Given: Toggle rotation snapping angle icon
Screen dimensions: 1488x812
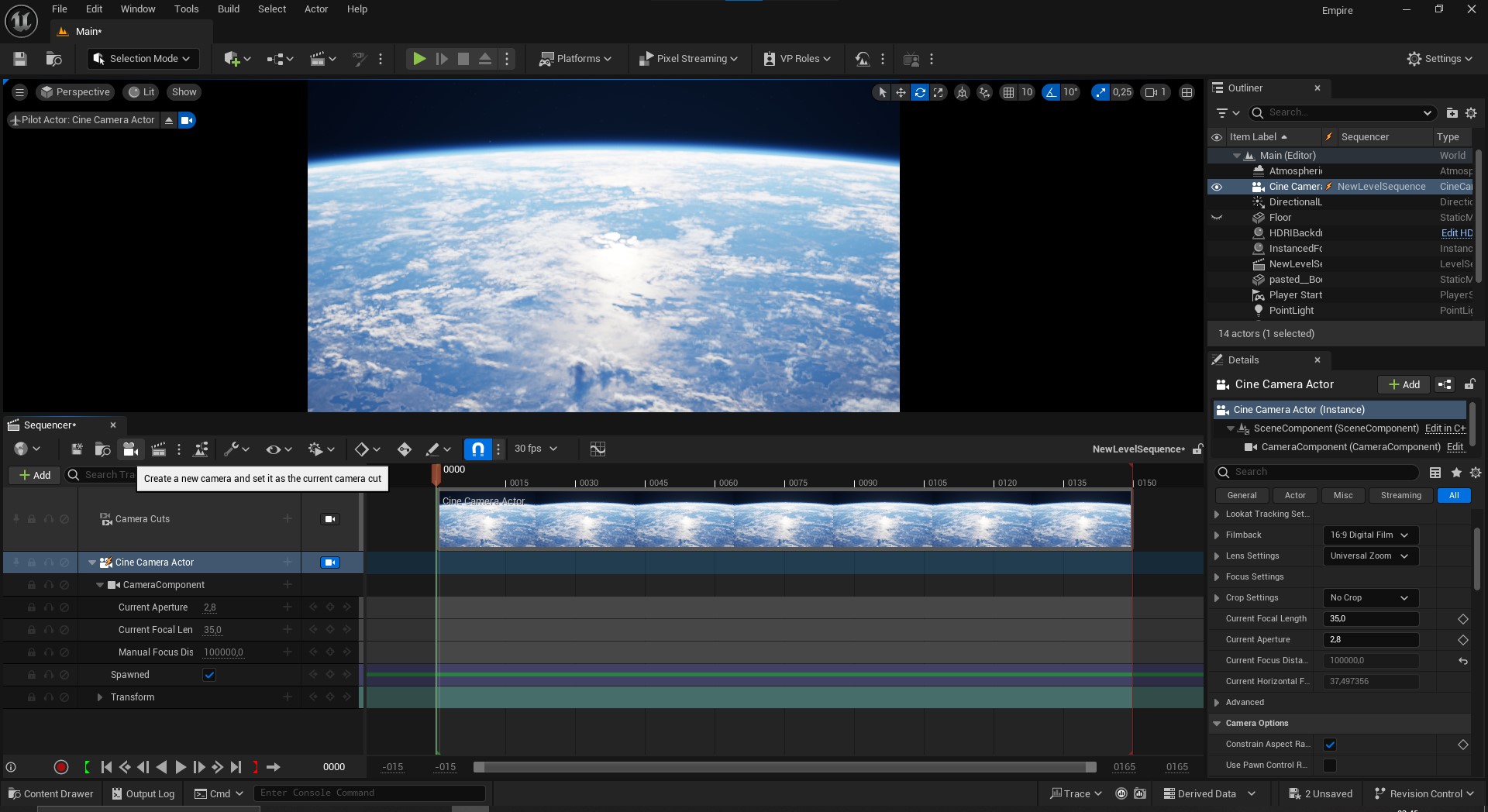Looking at the screenshot, I should [x=1051, y=92].
